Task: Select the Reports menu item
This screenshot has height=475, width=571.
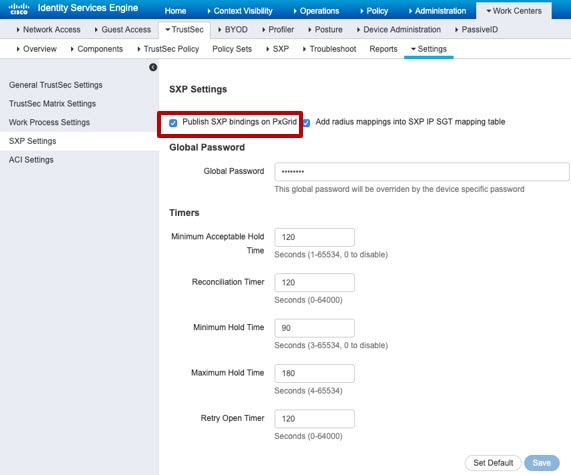Action: coord(383,49)
